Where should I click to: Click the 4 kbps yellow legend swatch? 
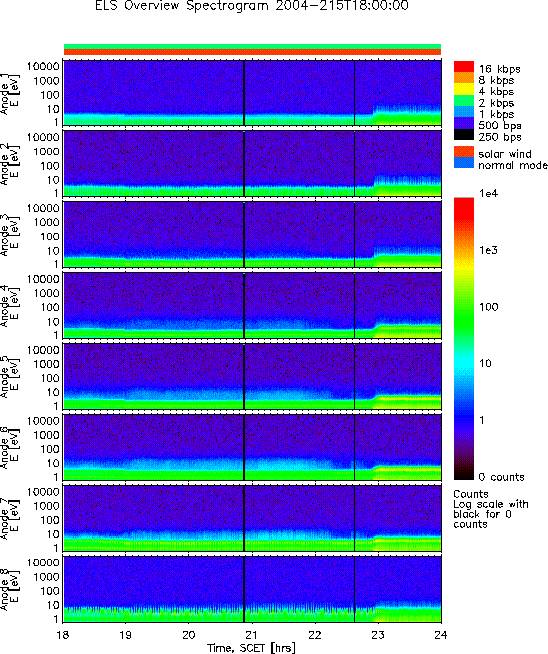pos(464,89)
